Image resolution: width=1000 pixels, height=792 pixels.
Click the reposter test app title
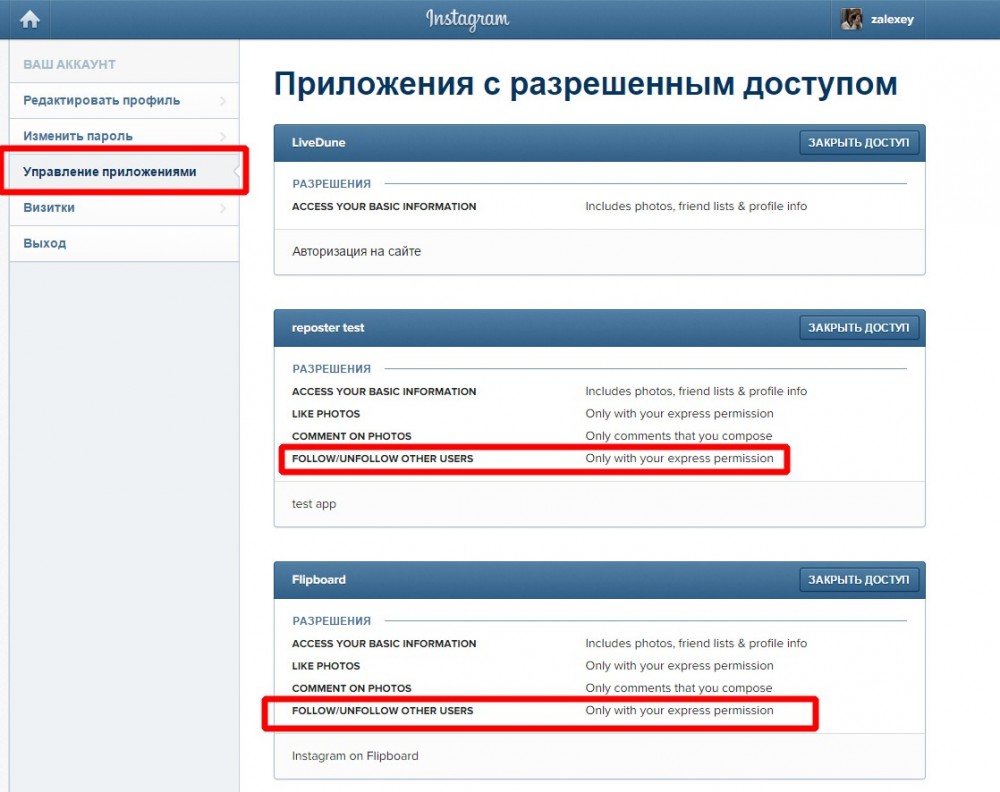pos(328,328)
